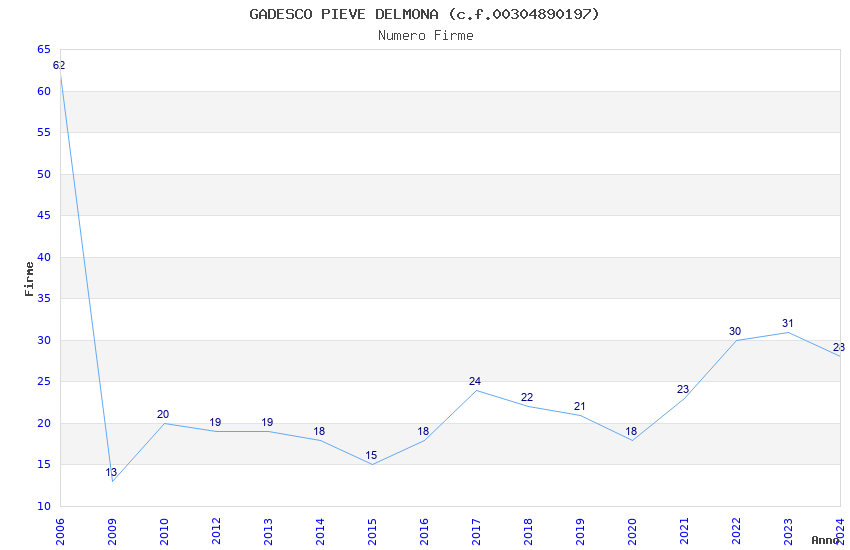Select data label 18 above year 2016
850x550 pixels.
(423, 431)
